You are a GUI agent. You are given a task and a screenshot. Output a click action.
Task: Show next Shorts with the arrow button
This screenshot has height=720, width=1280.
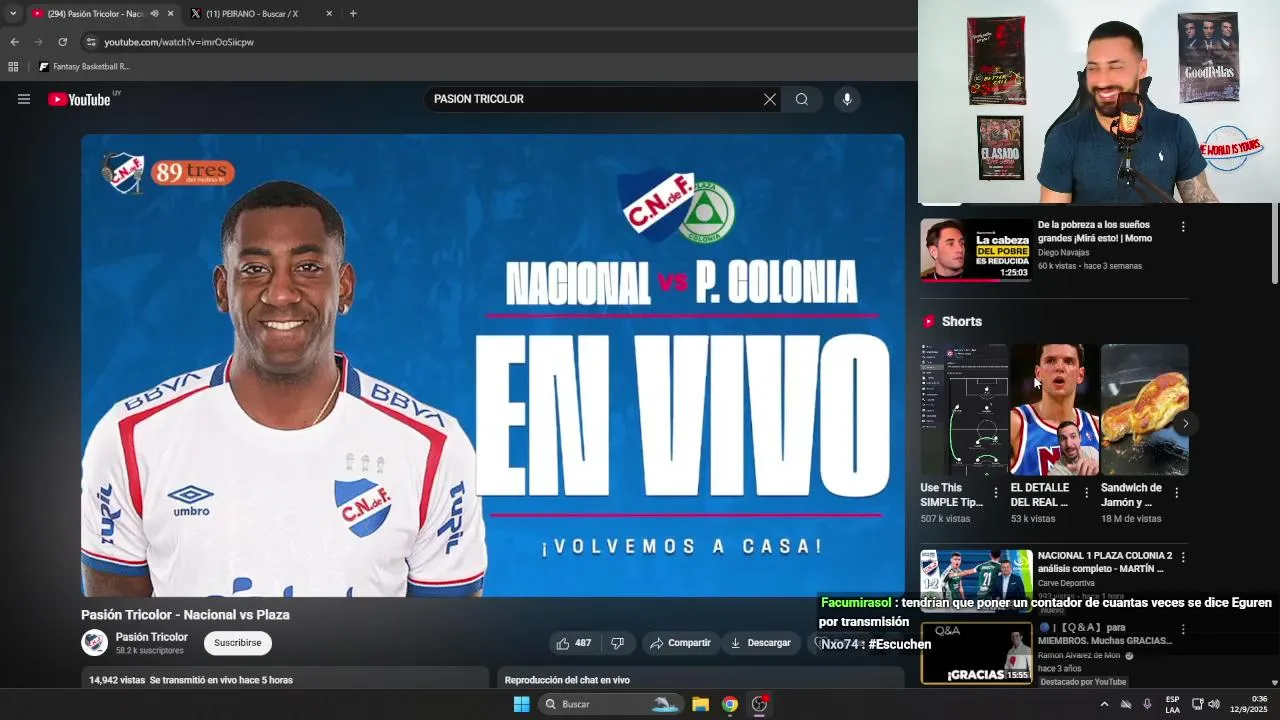pos(1185,424)
